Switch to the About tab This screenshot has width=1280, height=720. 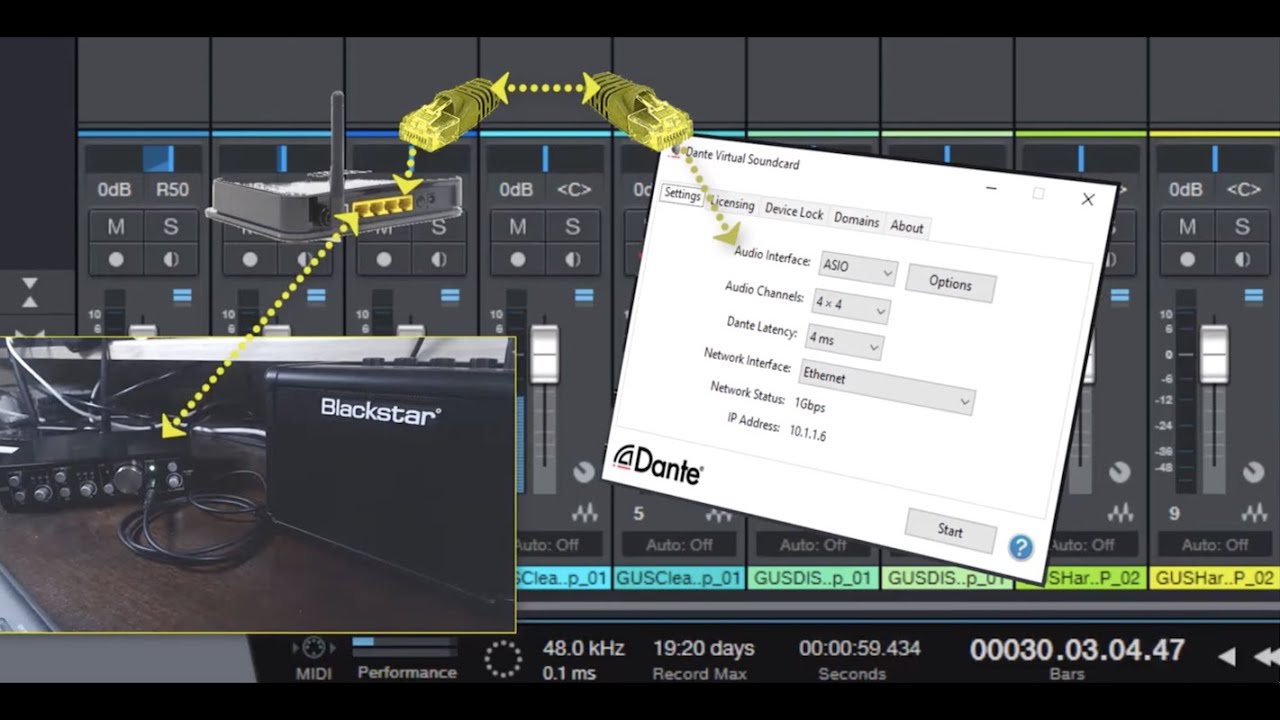tap(907, 227)
